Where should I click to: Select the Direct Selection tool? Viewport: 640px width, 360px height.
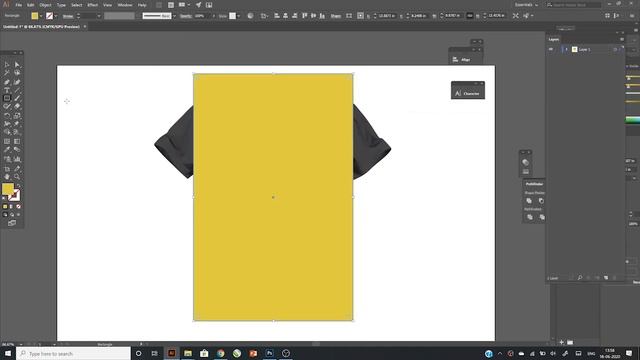17,64
